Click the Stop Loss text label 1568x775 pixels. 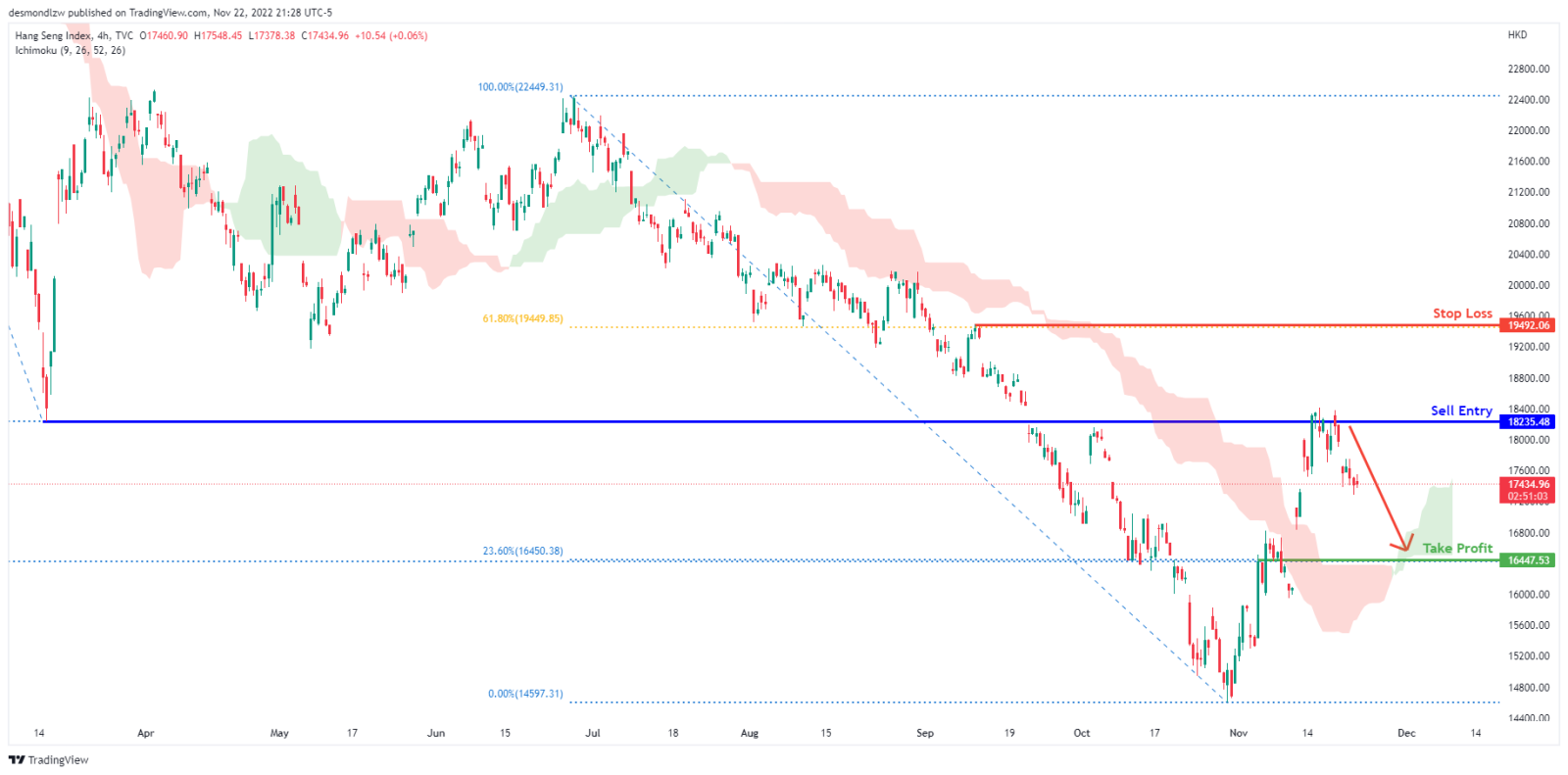coord(1462,314)
